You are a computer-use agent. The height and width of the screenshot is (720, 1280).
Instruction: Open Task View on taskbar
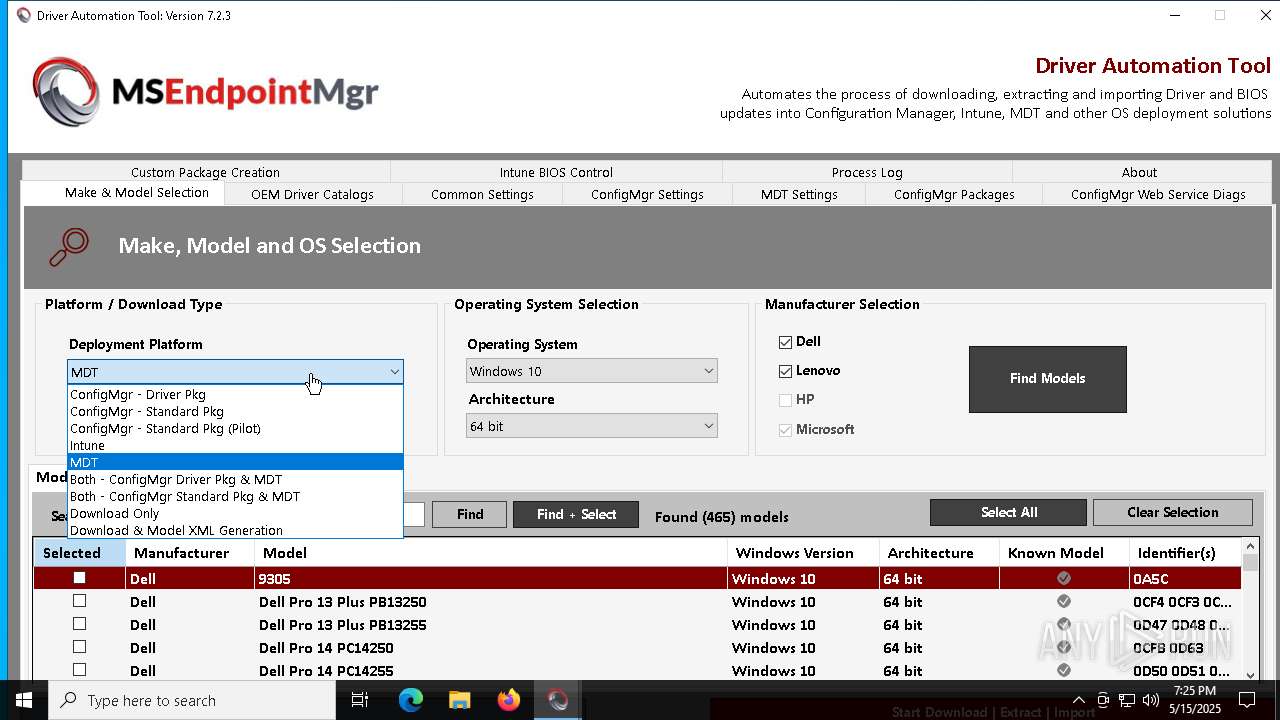[360, 700]
